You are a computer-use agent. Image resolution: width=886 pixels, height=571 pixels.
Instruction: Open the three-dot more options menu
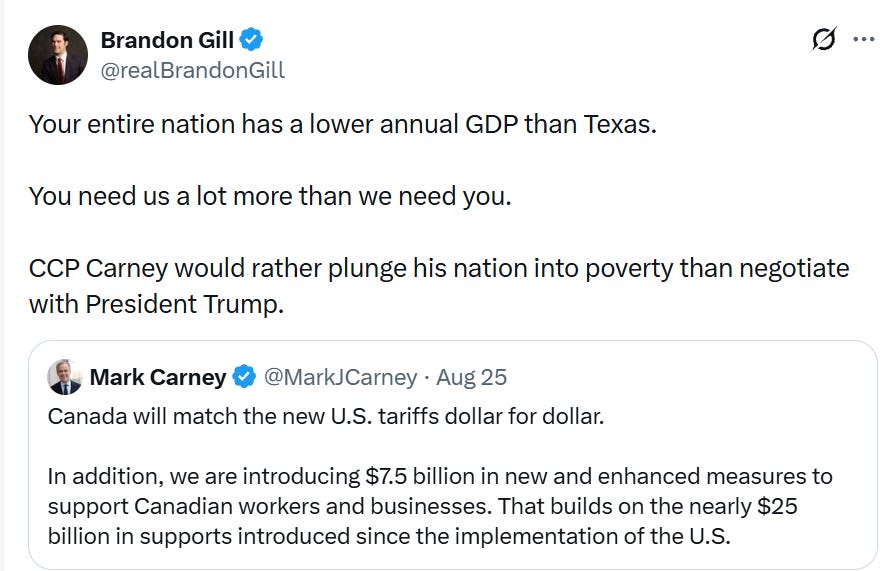pyautogui.click(x=864, y=39)
